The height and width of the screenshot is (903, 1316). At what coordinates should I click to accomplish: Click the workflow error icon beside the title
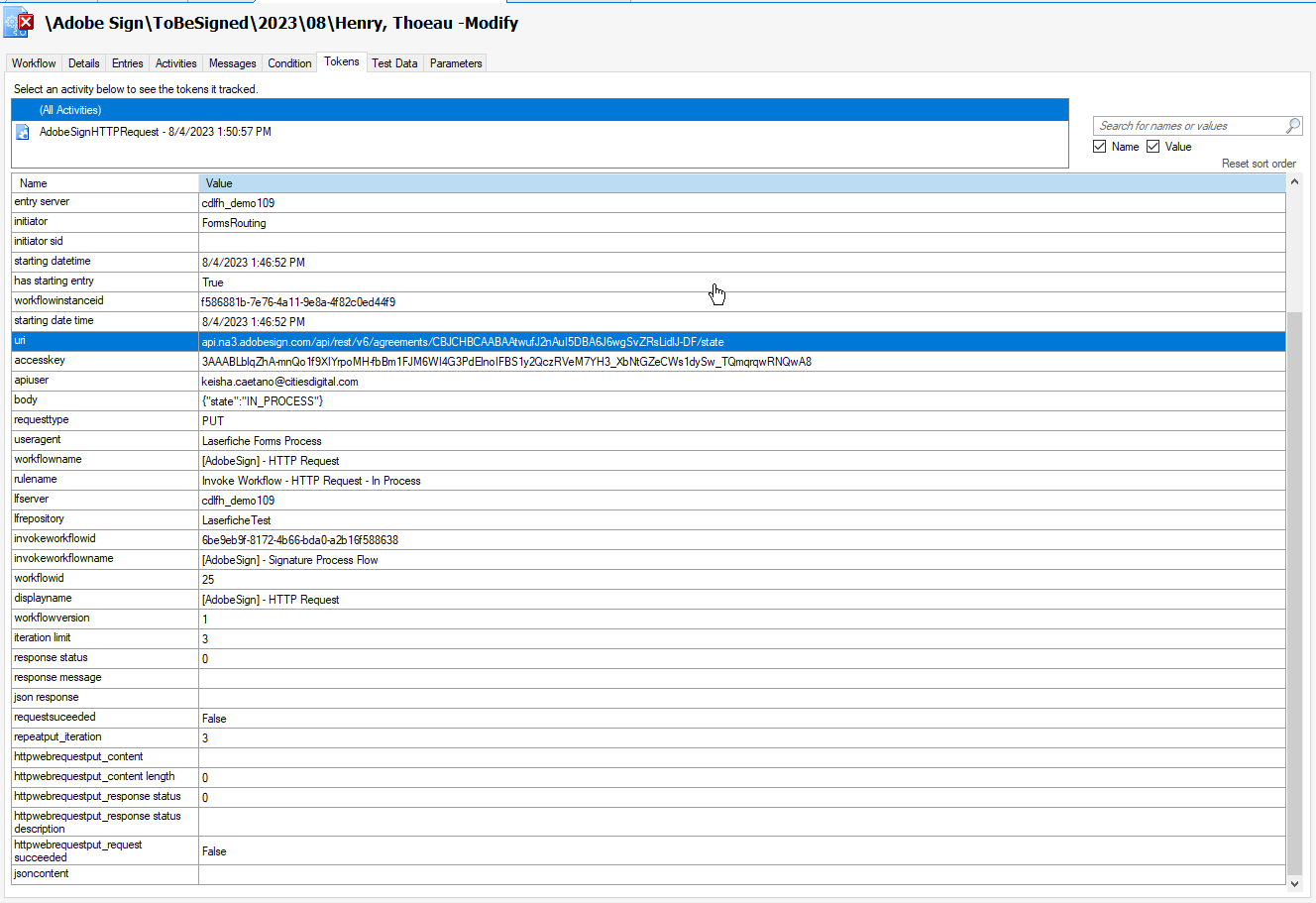point(19,22)
